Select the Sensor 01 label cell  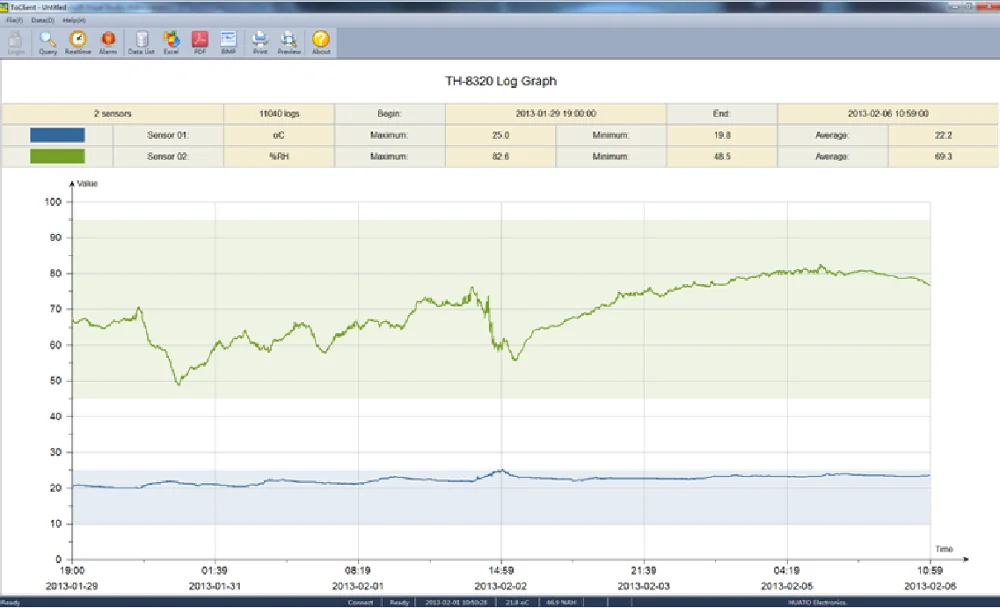(168, 134)
